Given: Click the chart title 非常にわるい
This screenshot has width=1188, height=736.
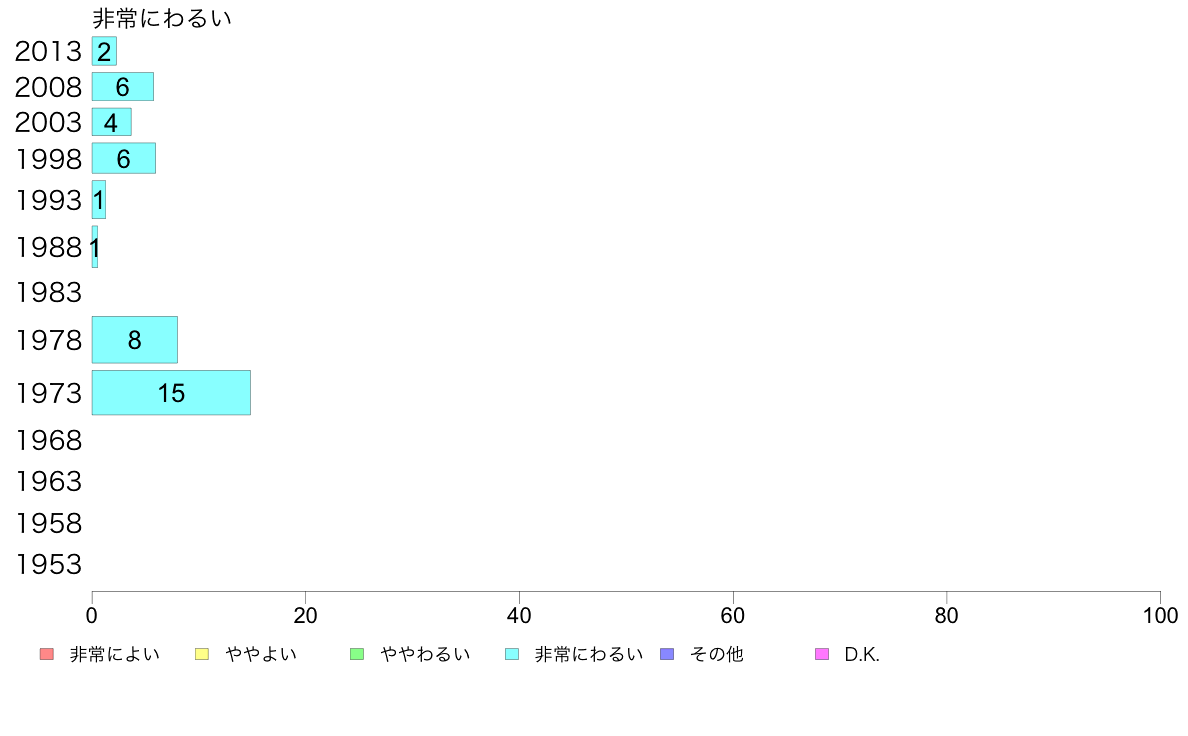Looking at the screenshot, I should [x=161, y=18].
